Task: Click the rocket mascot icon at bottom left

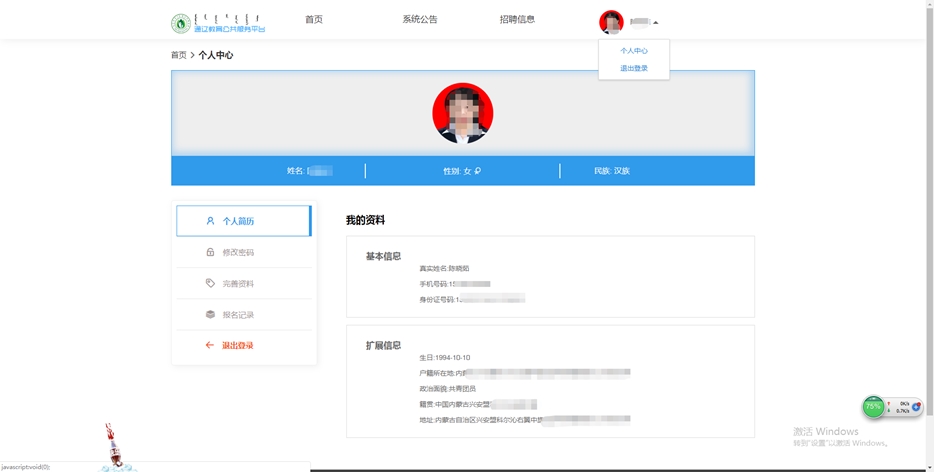Action: tap(113, 445)
